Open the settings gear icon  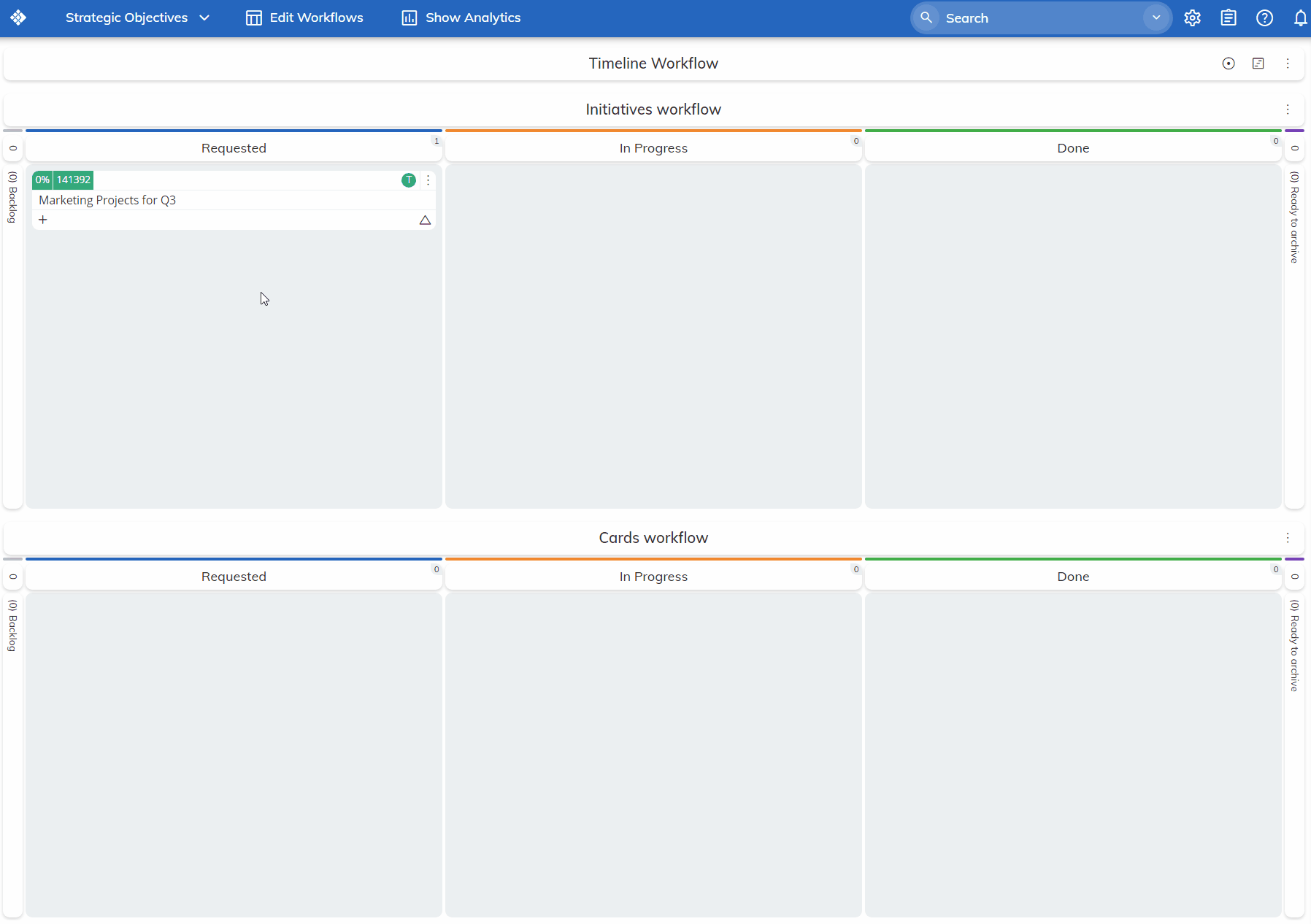click(x=1192, y=18)
